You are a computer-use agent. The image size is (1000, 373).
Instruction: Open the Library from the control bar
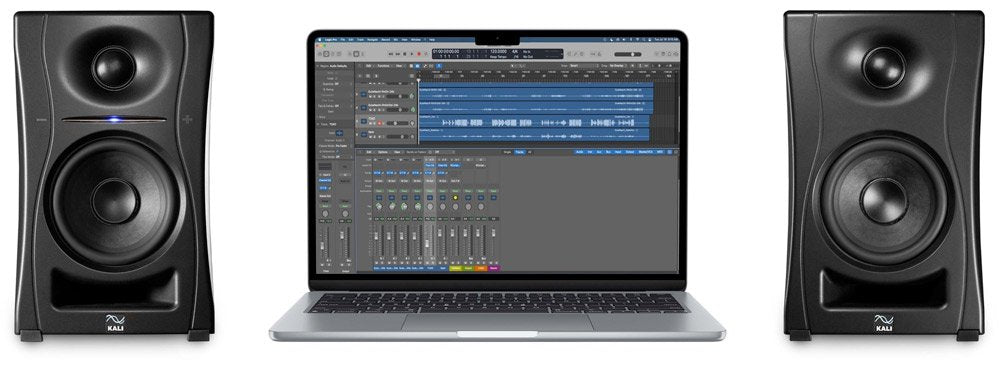pos(320,54)
